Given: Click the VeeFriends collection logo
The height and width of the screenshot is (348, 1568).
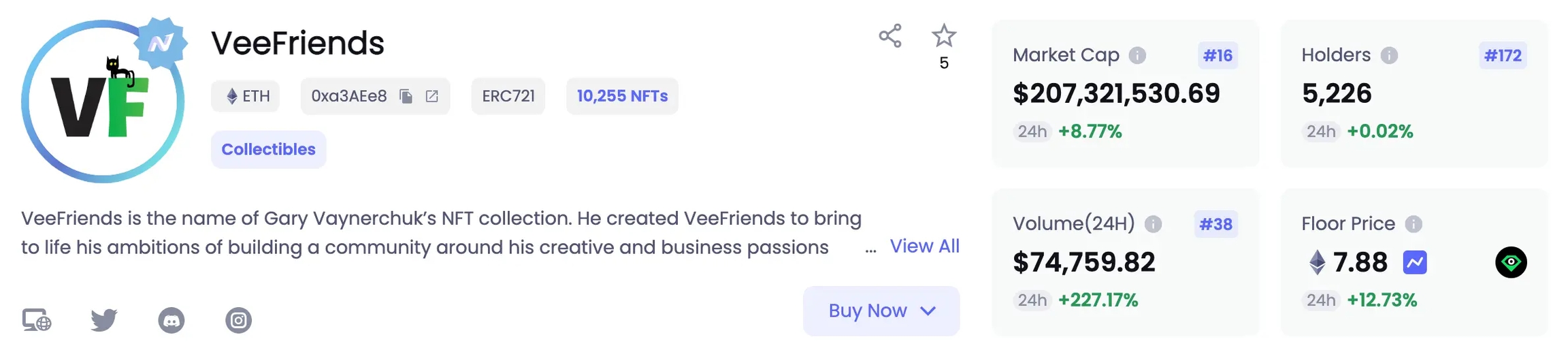Looking at the screenshot, I should pos(102,102).
